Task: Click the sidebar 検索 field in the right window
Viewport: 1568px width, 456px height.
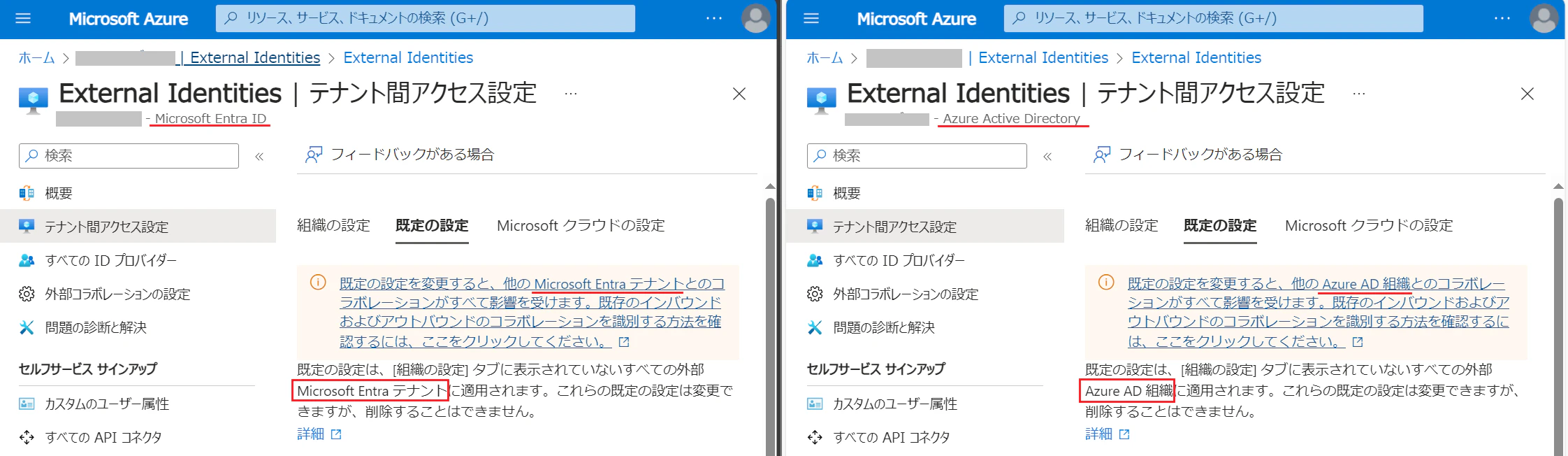Action: coord(917,155)
